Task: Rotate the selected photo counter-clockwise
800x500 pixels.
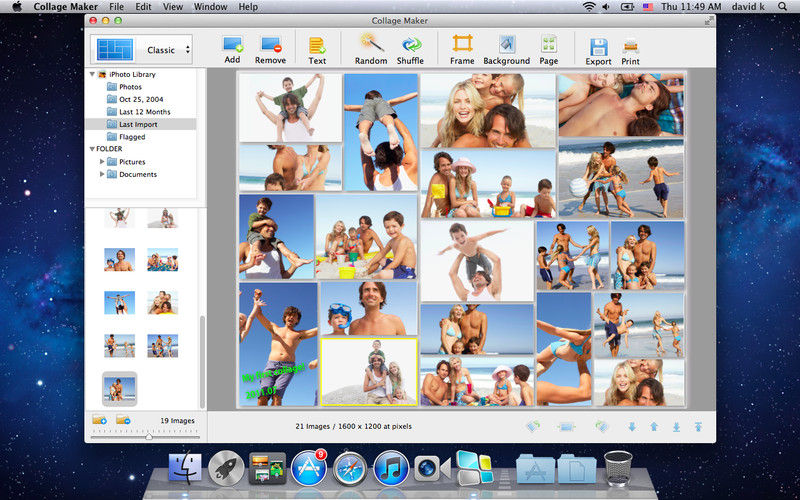Action: click(533, 426)
